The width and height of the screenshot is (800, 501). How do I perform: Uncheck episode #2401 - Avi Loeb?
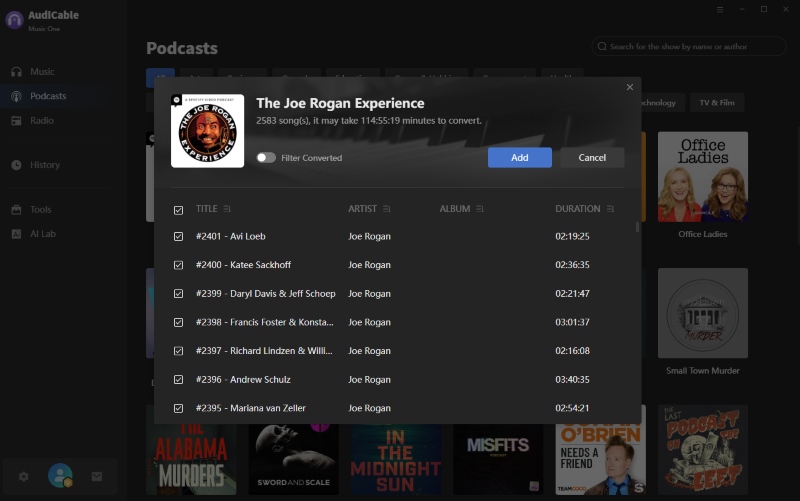tap(178, 236)
